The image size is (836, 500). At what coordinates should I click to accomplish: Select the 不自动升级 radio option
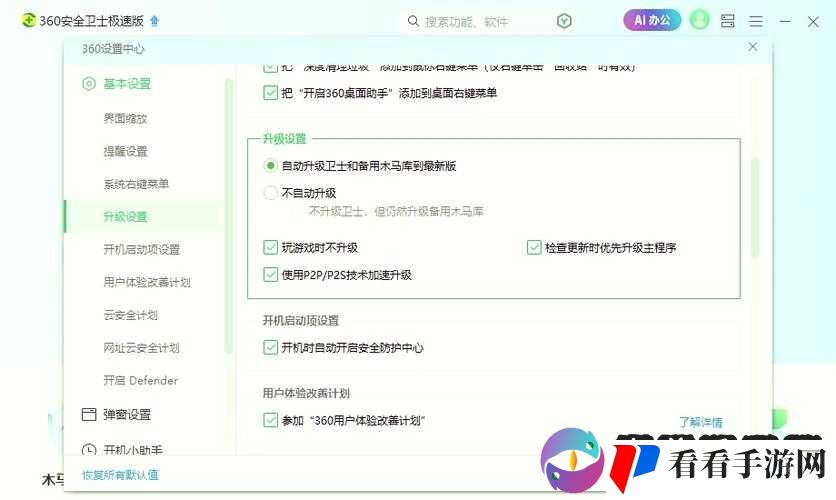tap(270, 192)
